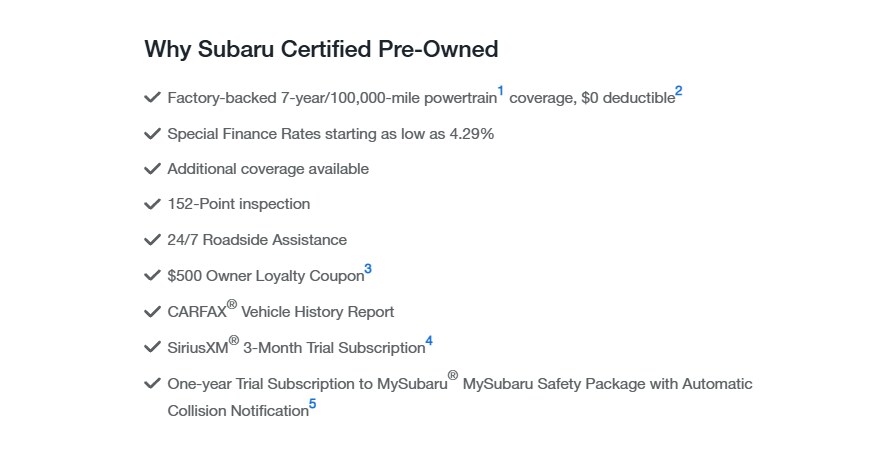Click the Why Subaru Certified Pre-Owned heading
This screenshot has width=894, height=453.
point(321,49)
